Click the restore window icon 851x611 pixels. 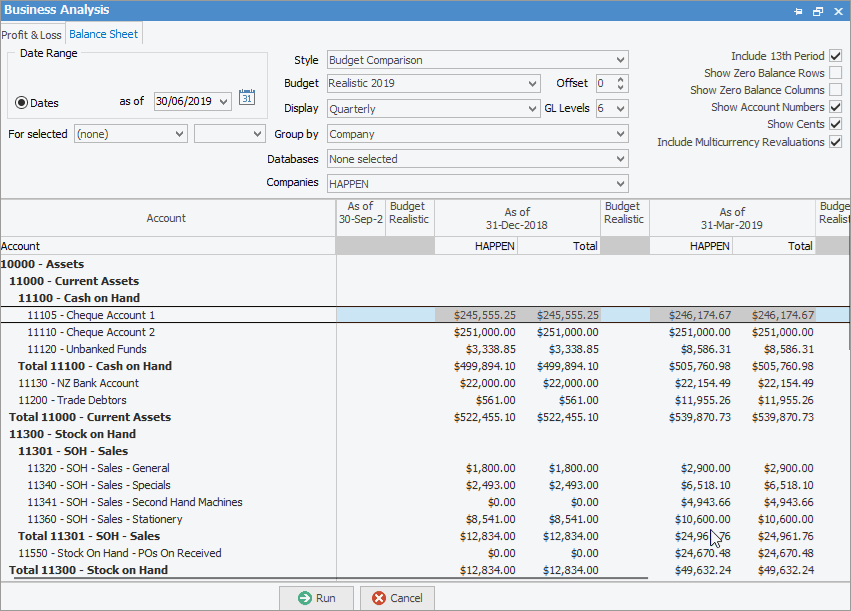[817, 11]
